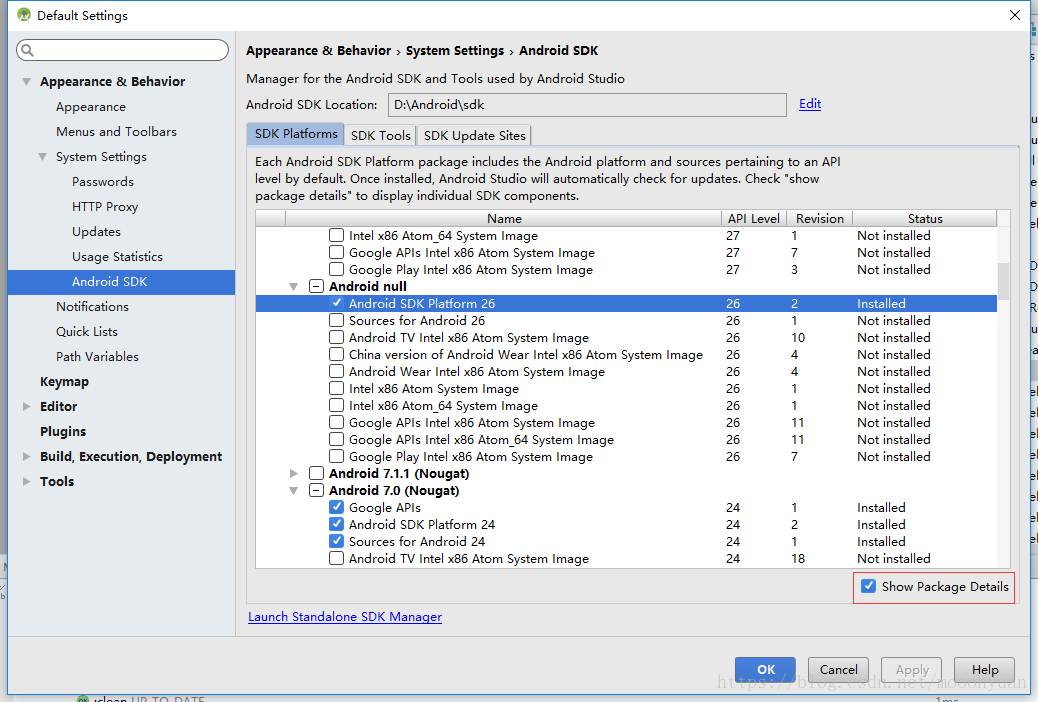The image size is (1038, 702).
Task: Switch to the SDK Tools tab
Action: (381, 135)
